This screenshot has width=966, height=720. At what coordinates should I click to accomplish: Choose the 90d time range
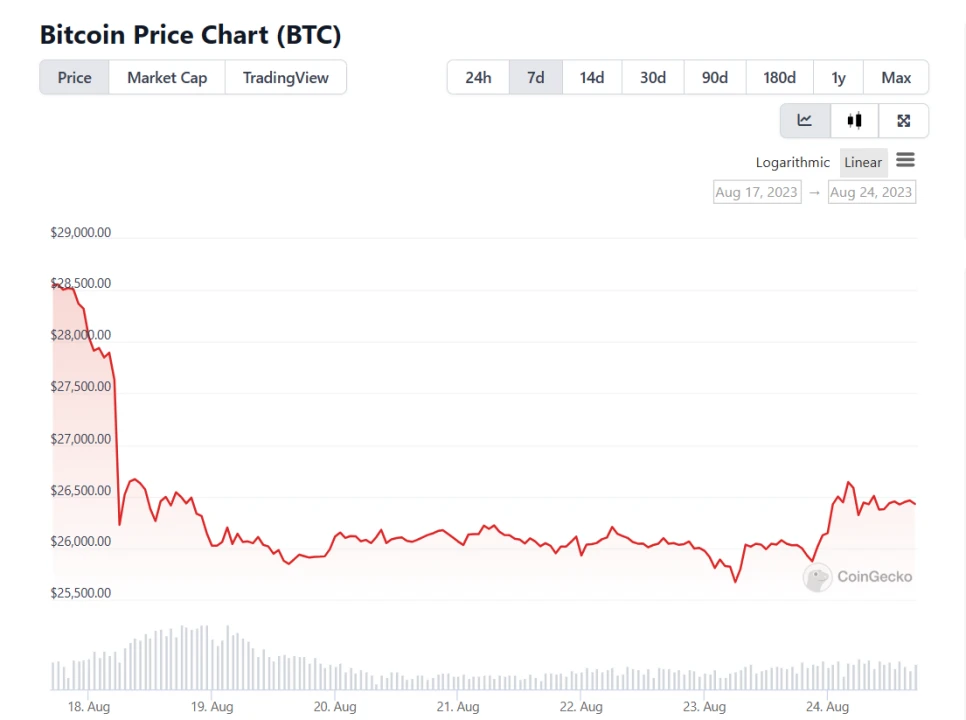click(x=715, y=78)
